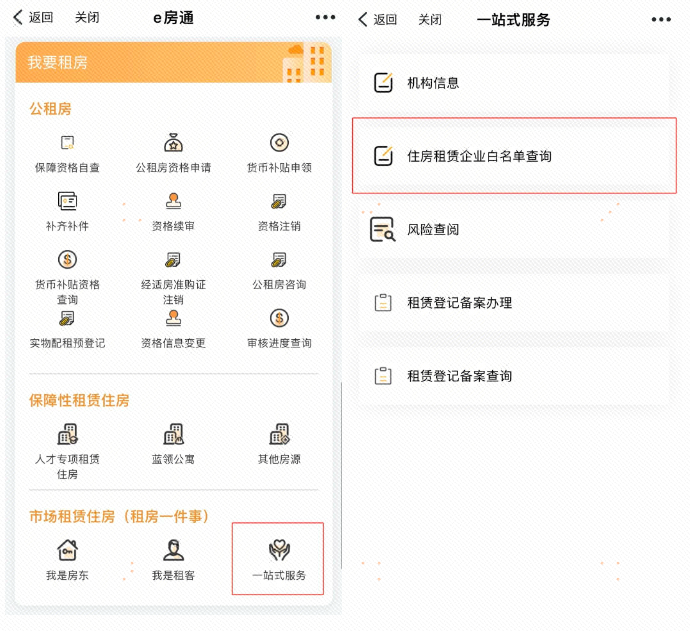690x631 pixels.
Task: Open 保障资格自查 icon
Action: (67, 143)
